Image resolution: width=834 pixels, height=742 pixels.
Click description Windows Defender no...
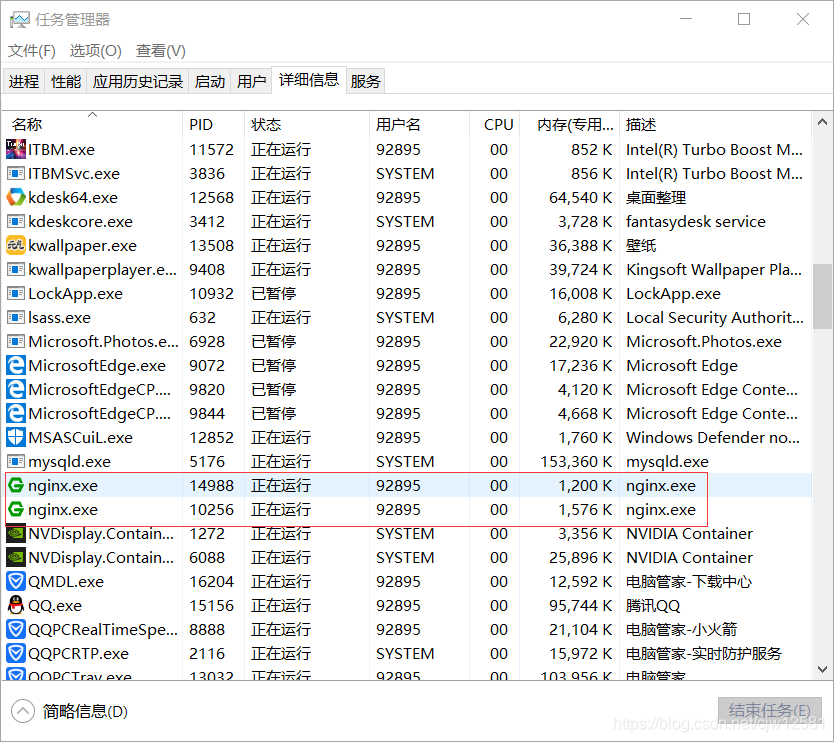tap(713, 437)
